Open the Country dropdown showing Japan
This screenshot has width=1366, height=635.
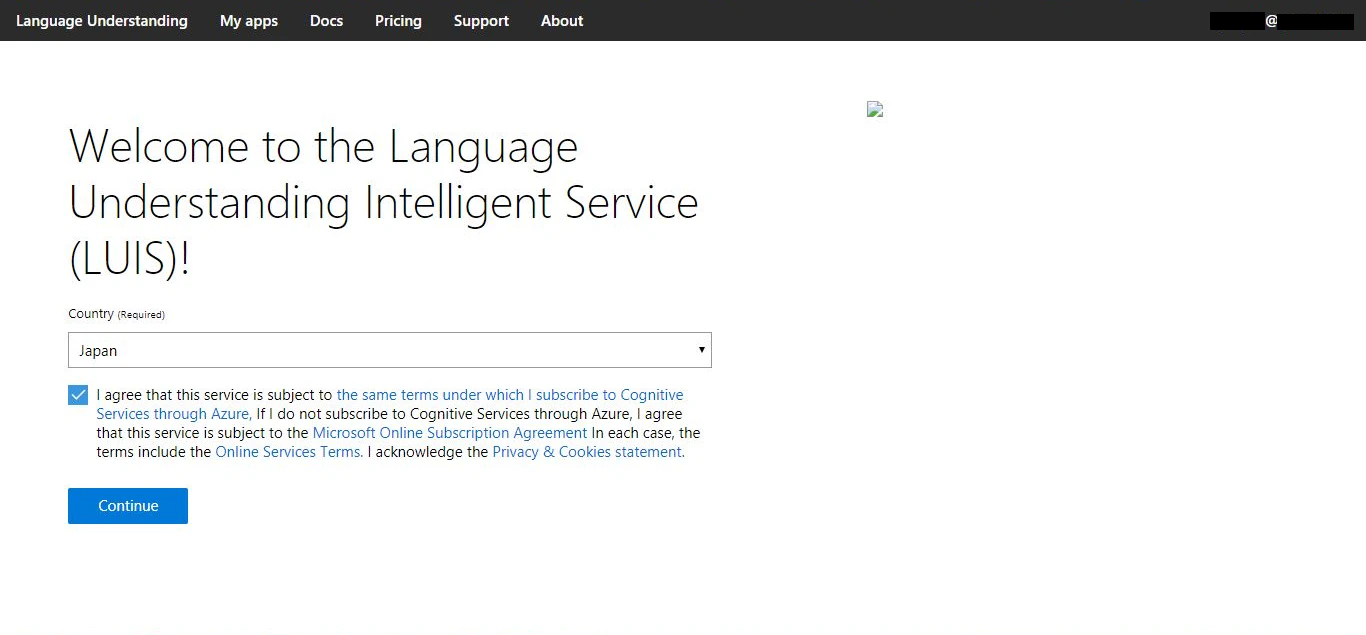(390, 350)
